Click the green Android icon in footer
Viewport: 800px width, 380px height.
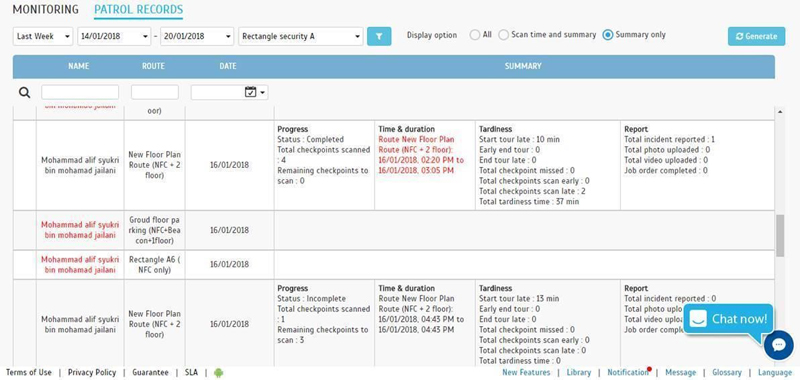pyautogui.click(x=218, y=372)
